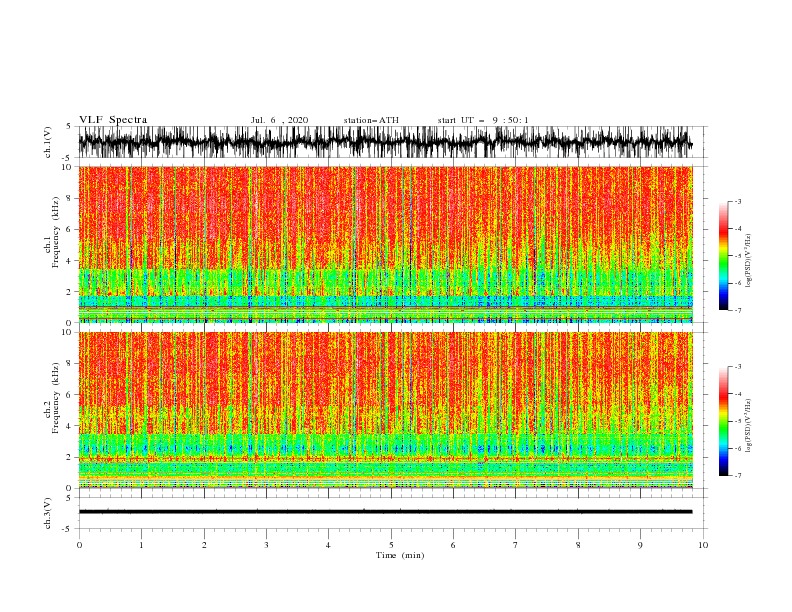
Task: Click time axis tick label '3'
Action: pyautogui.click(x=266, y=545)
